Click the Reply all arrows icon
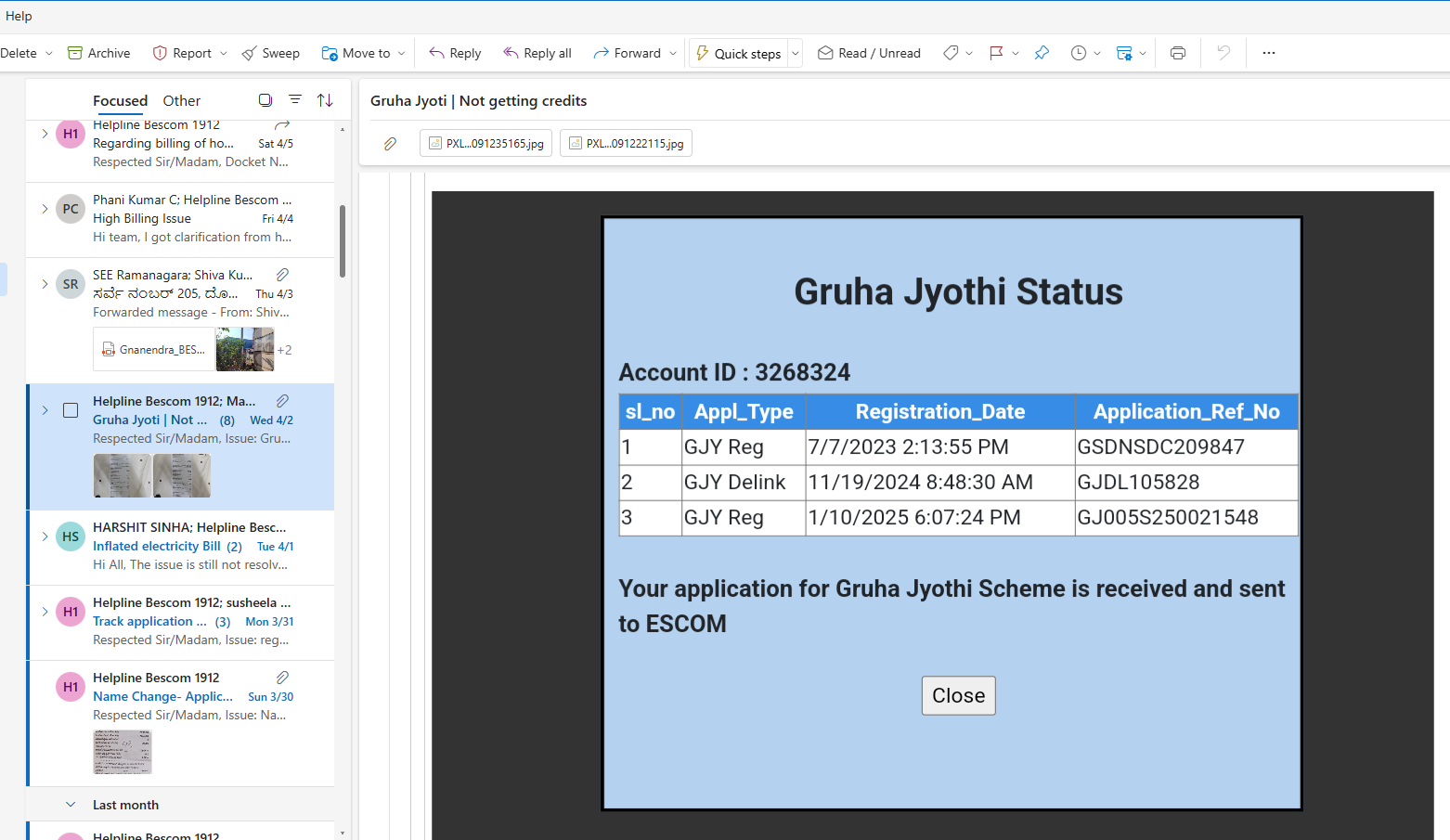The height and width of the screenshot is (840, 1450). pyautogui.click(x=511, y=53)
